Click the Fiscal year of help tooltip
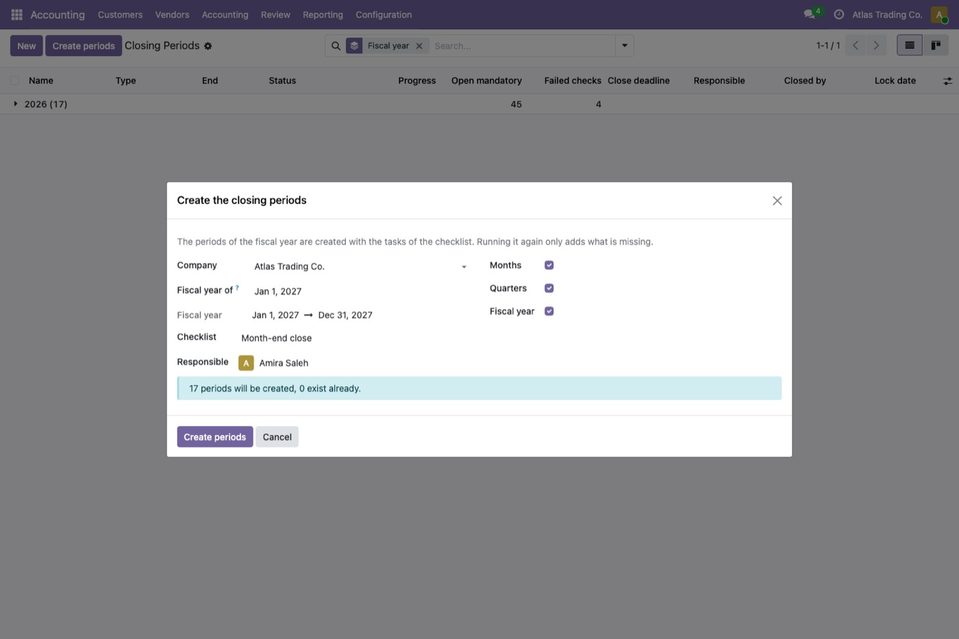Screen dimensions: 959x639 coord(237,287)
